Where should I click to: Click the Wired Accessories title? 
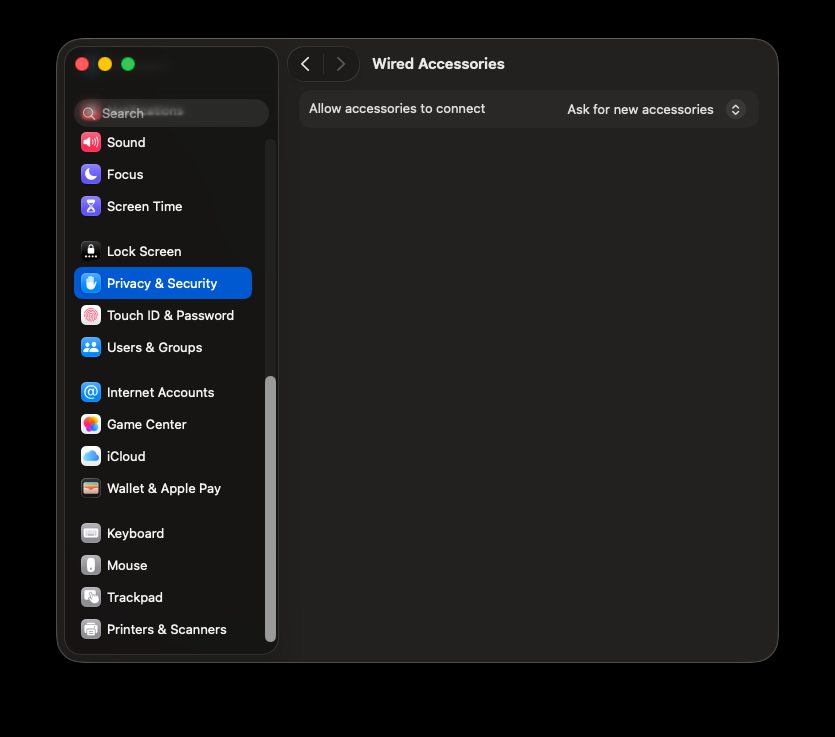[x=438, y=64]
